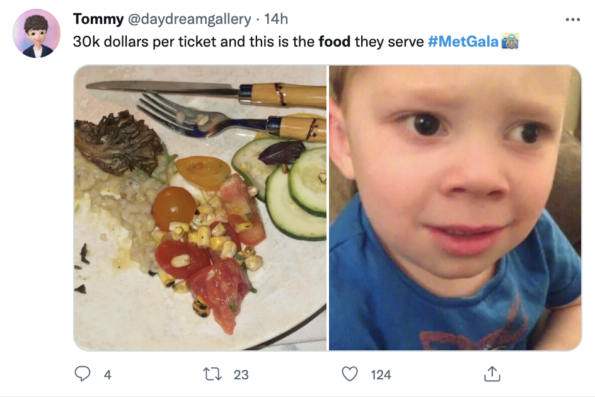The height and width of the screenshot is (397, 595).
Task: Open the 14h timestamp permalink
Action: coord(276,19)
